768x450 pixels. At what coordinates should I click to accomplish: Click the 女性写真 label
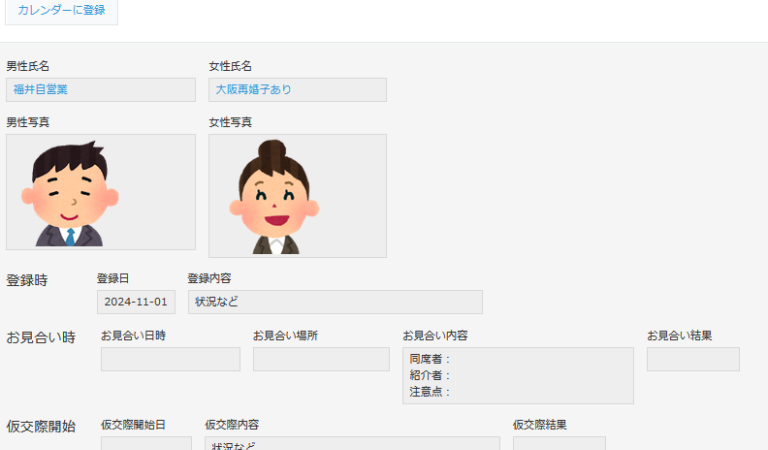230,122
